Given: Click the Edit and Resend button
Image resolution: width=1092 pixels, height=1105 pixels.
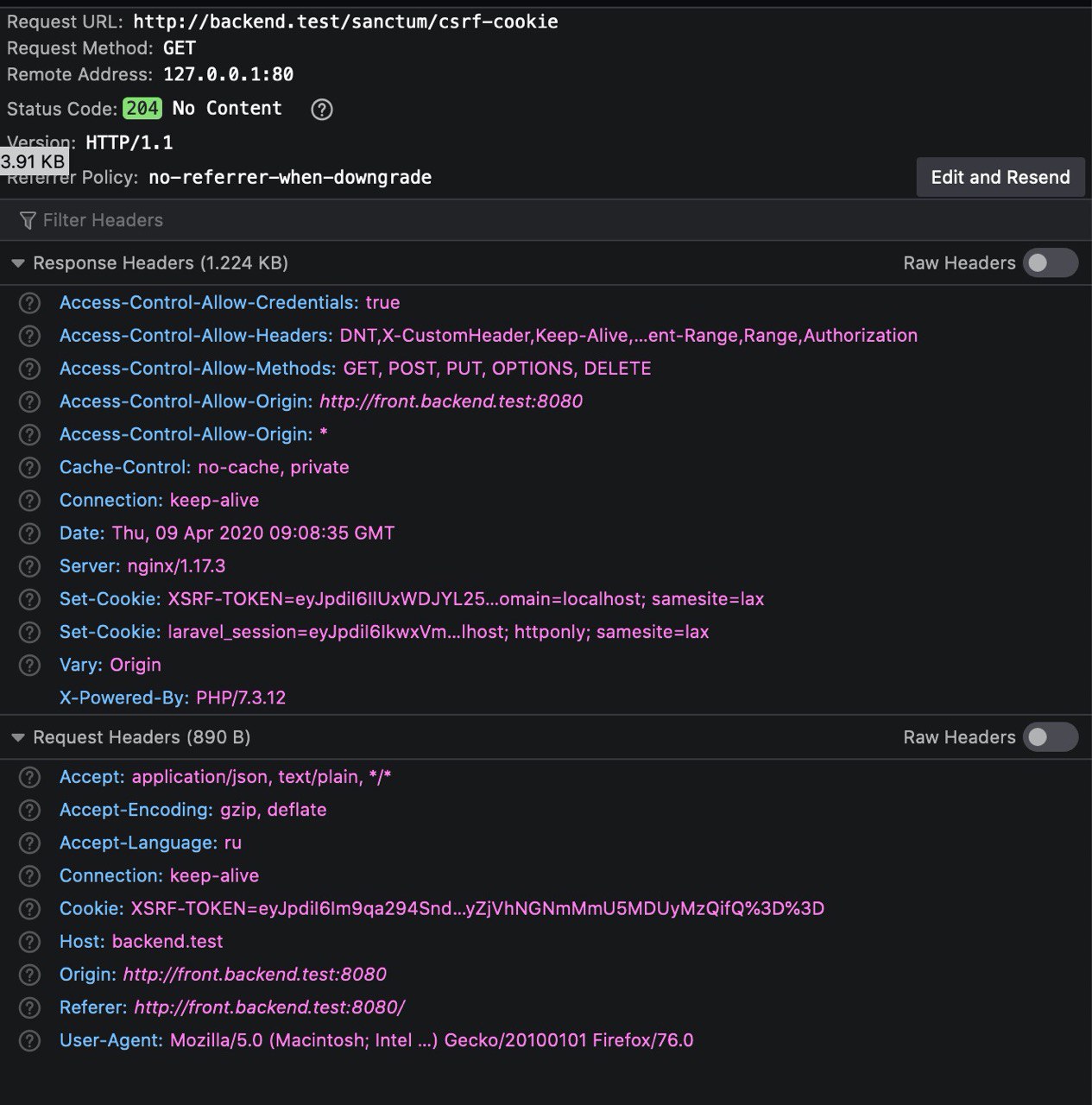Looking at the screenshot, I should click(1000, 178).
